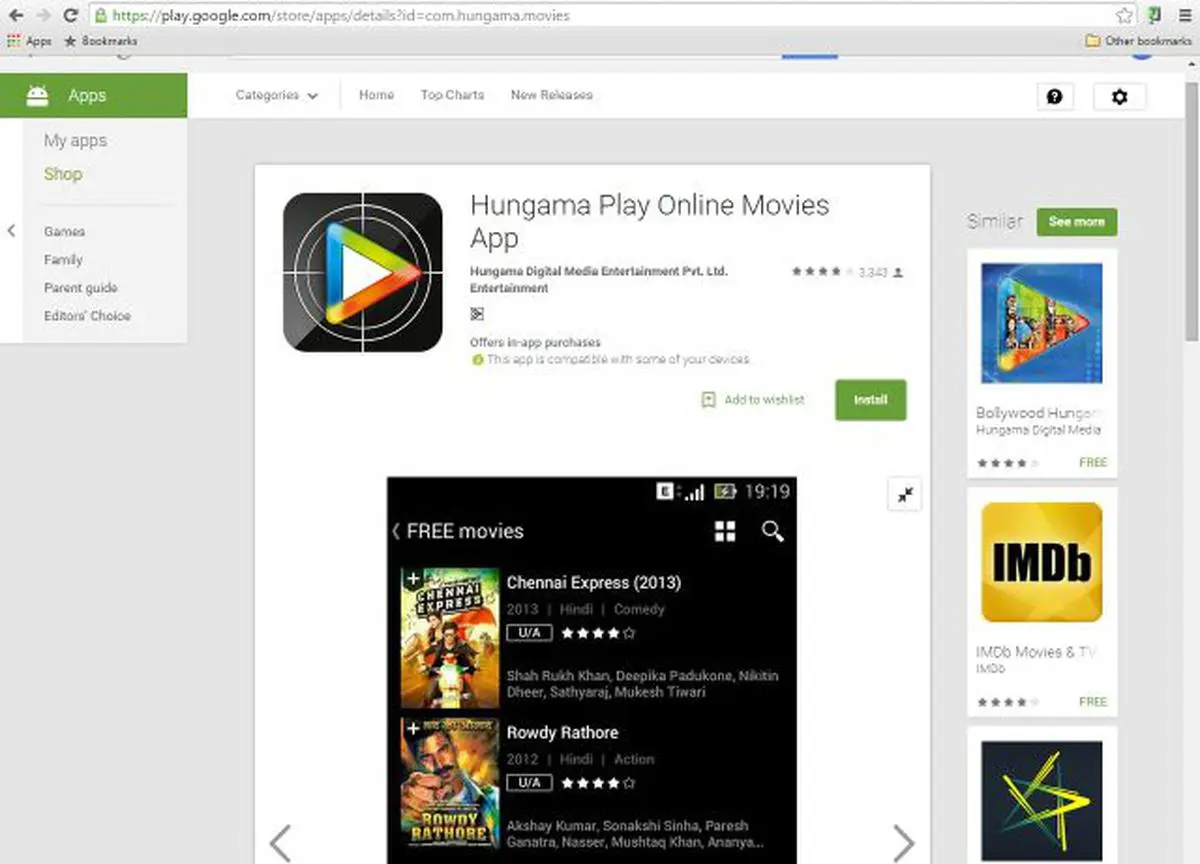Select Shop in the sidebar
This screenshot has width=1200, height=864.
[63, 174]
